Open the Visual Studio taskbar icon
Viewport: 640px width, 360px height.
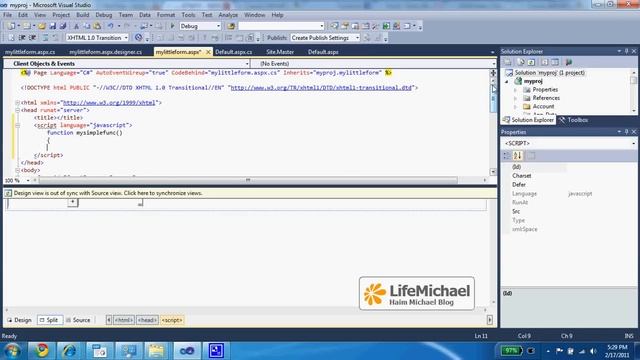pos(187,351)
